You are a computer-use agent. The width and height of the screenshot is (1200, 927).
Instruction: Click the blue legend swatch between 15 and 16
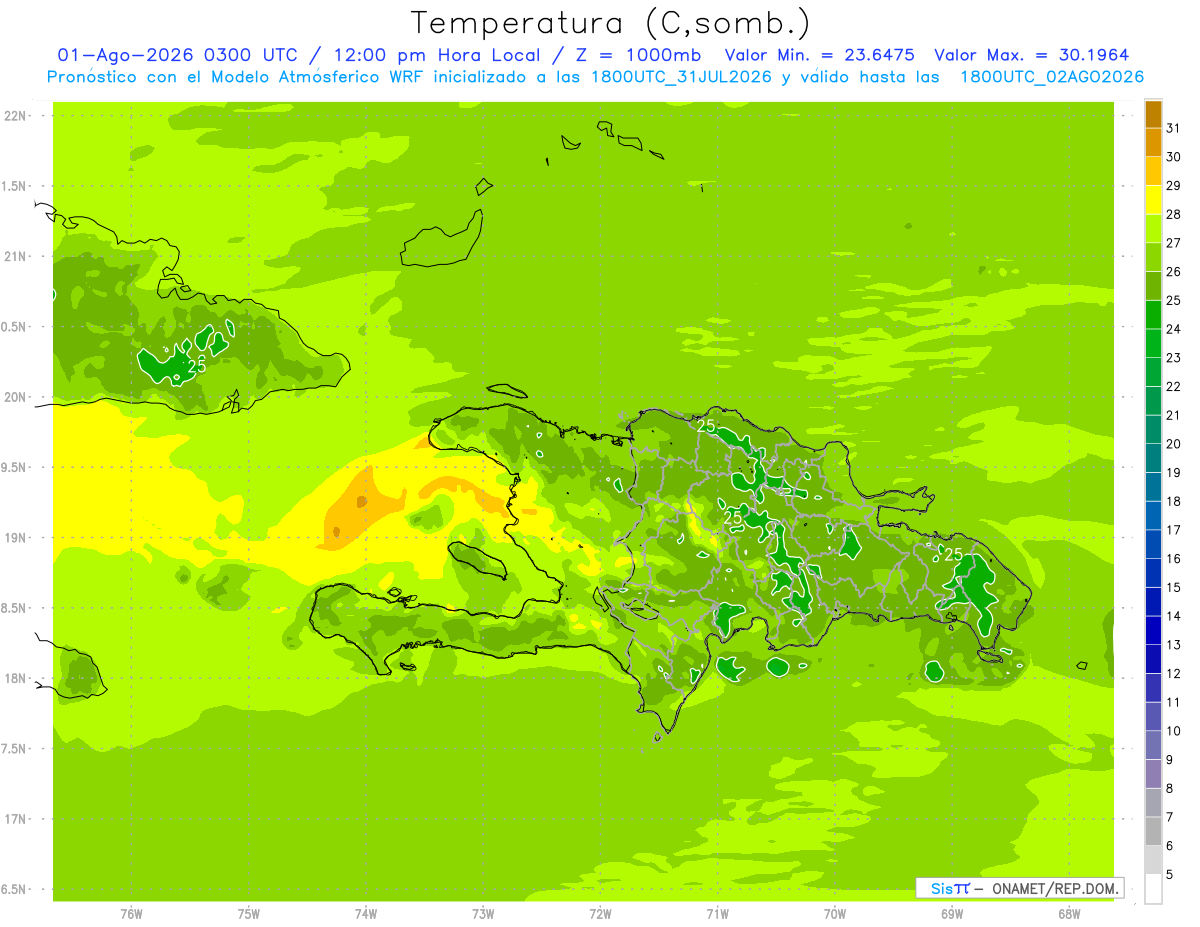click(1153, 573)
